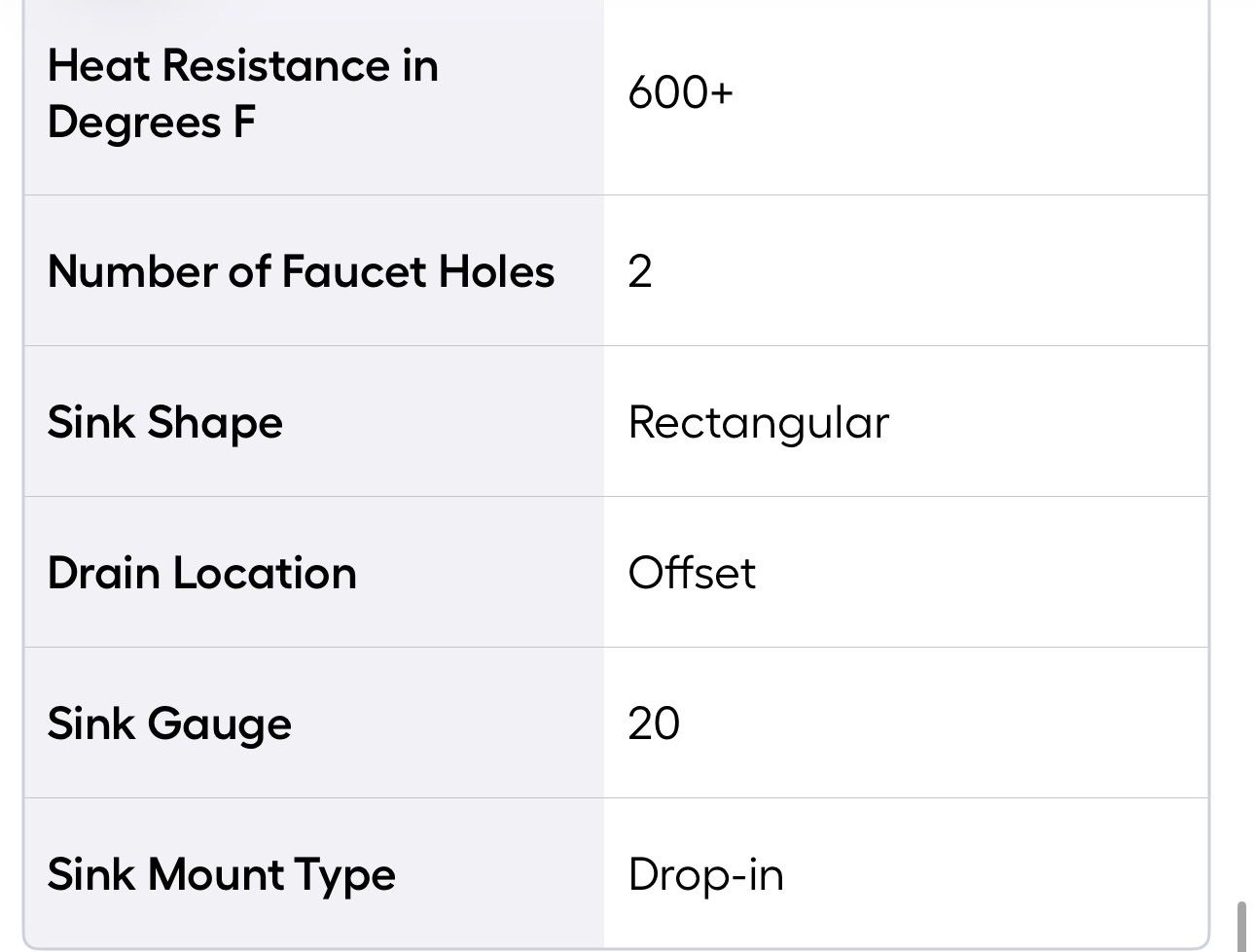Select the Sink Mount Type label
Screen dimensions: 1255x952
pos(222,874)
